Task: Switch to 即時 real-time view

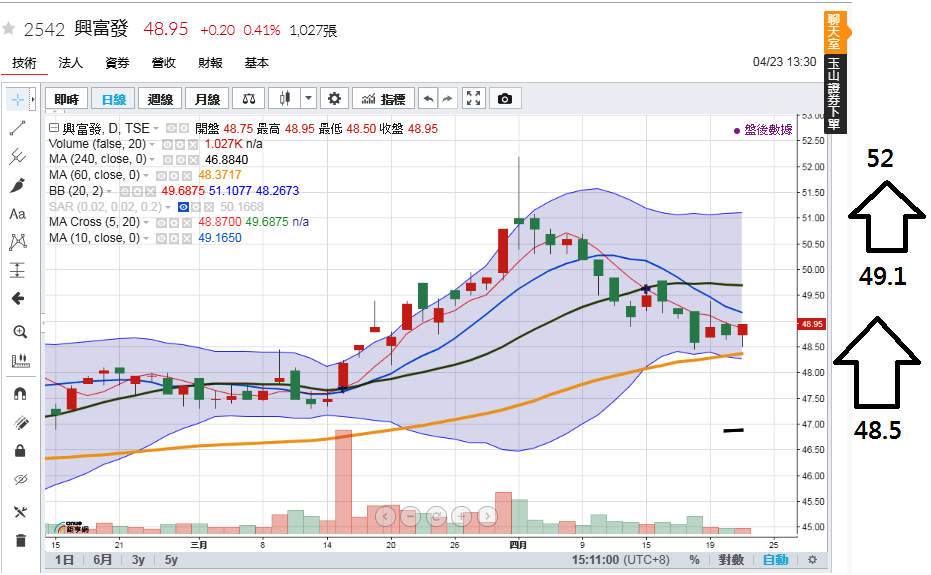Action: tap(66, 99)
